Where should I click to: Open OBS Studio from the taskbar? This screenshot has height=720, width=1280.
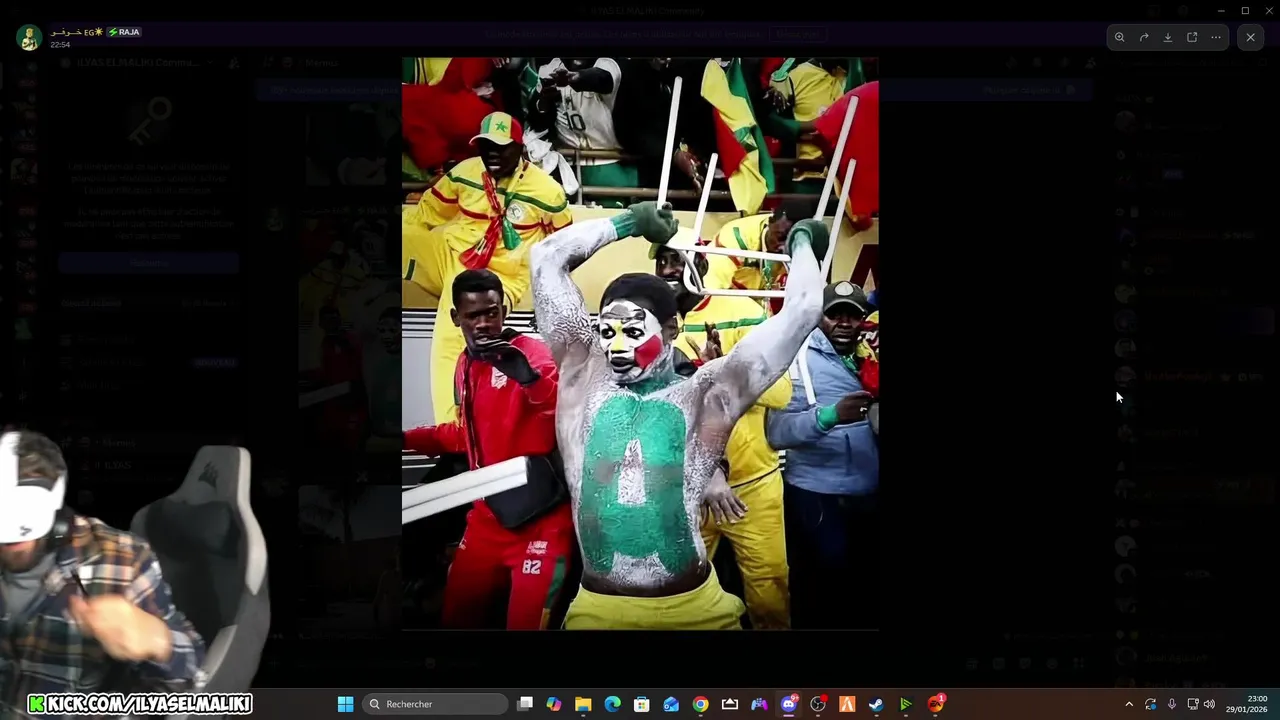[818, 704]
